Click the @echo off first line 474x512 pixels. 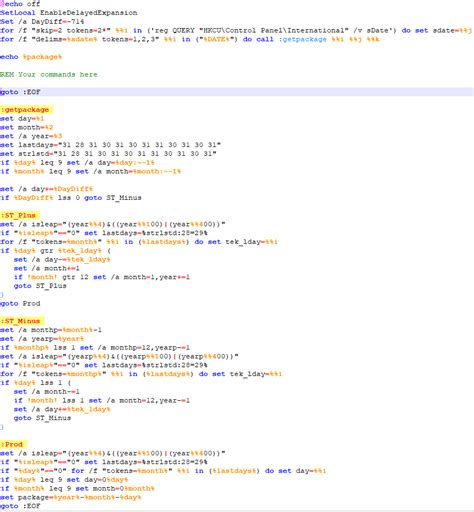pyautogui.click(x=20, y=4)
